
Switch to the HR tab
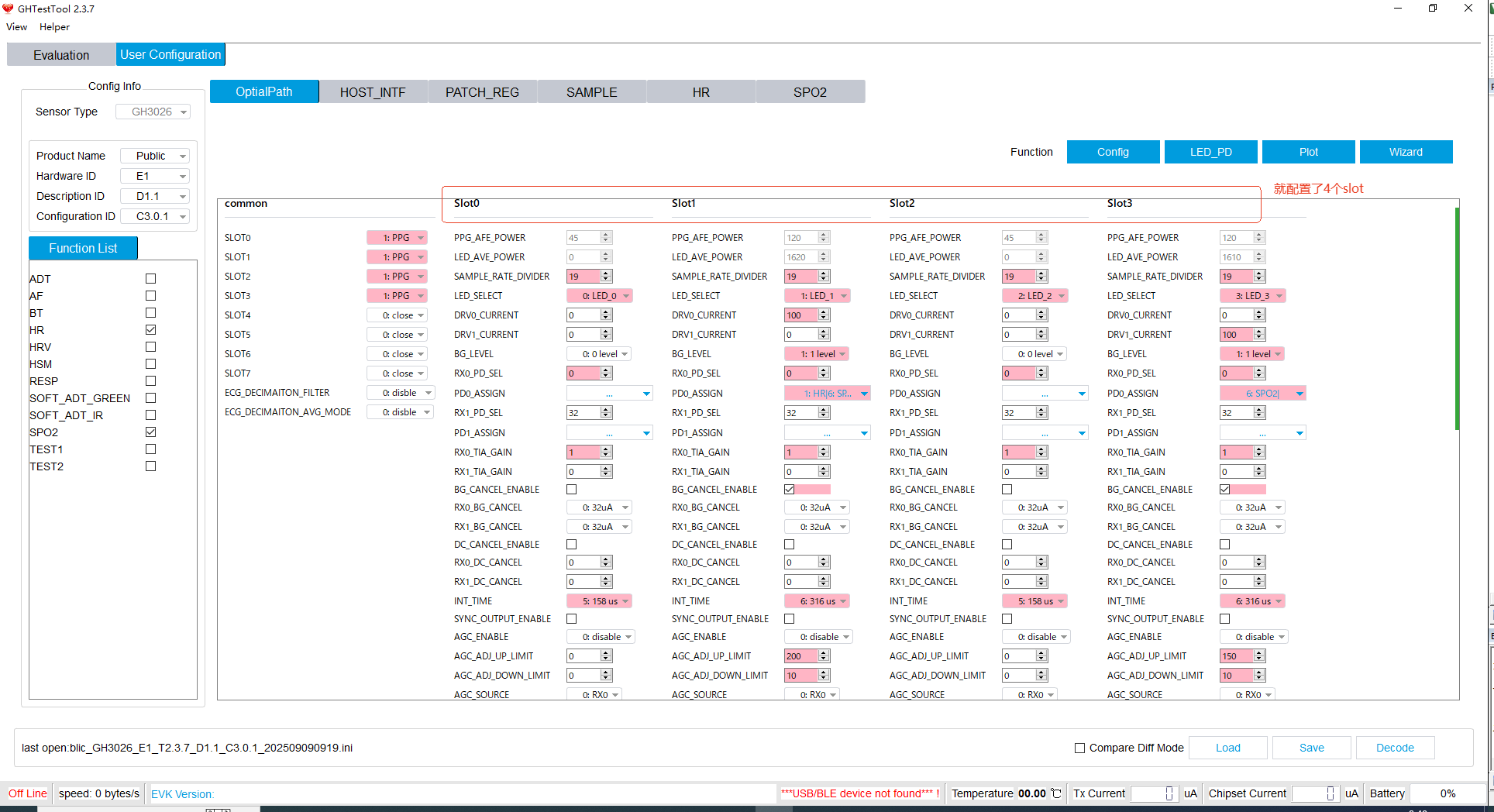pyautogui.click(x=701, y=92)
